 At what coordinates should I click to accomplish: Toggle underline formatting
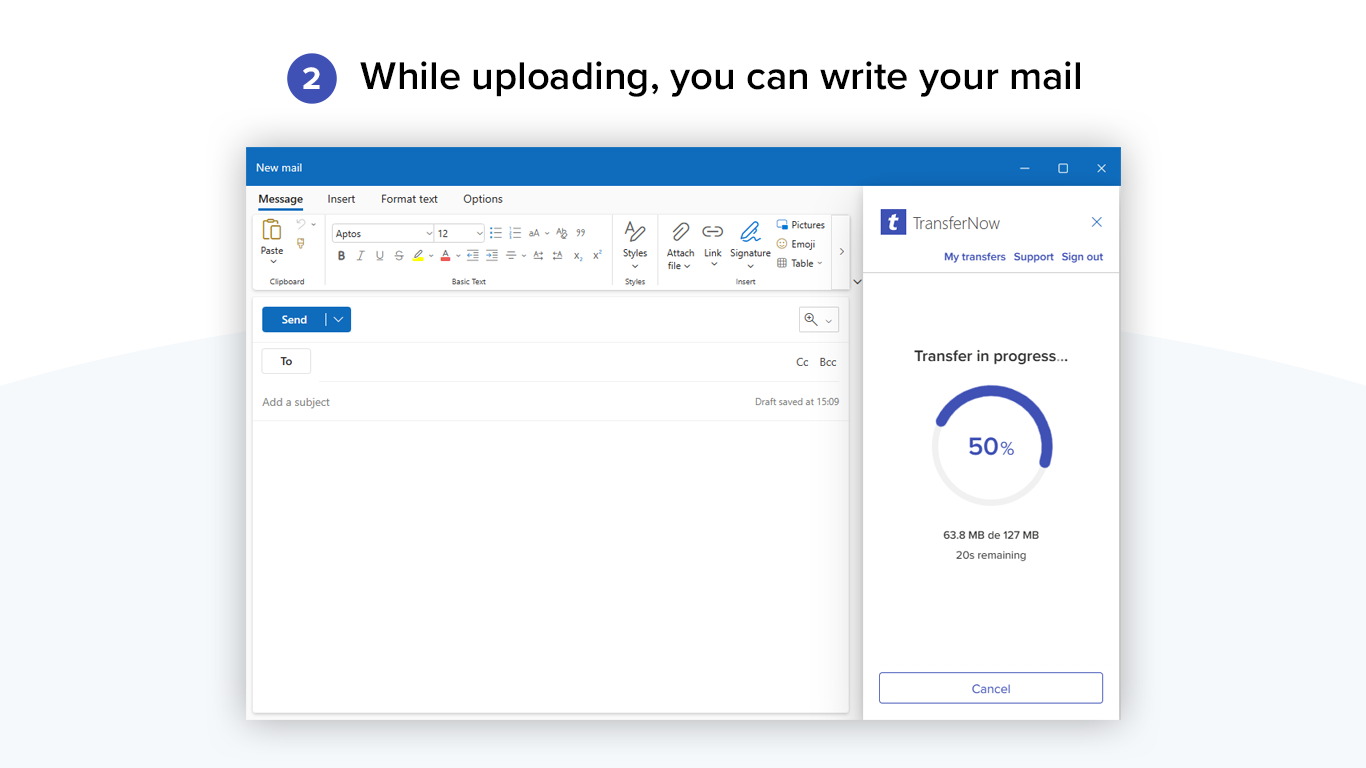pyautogui.click(x=379, y=256)
